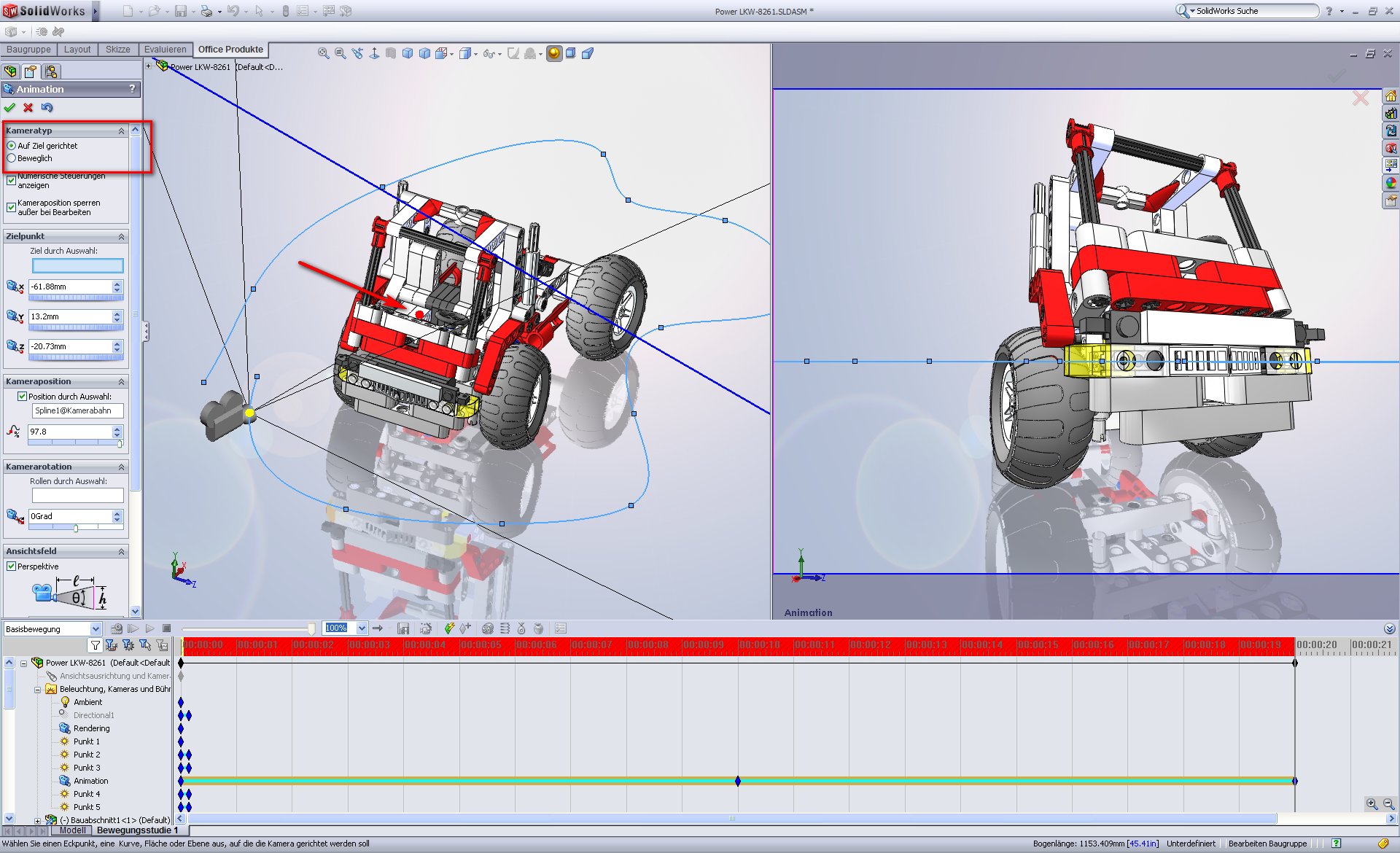Click the camera rotation angle slider
Viewport: 1400px width, 853px height.
[x=76, y=528]
